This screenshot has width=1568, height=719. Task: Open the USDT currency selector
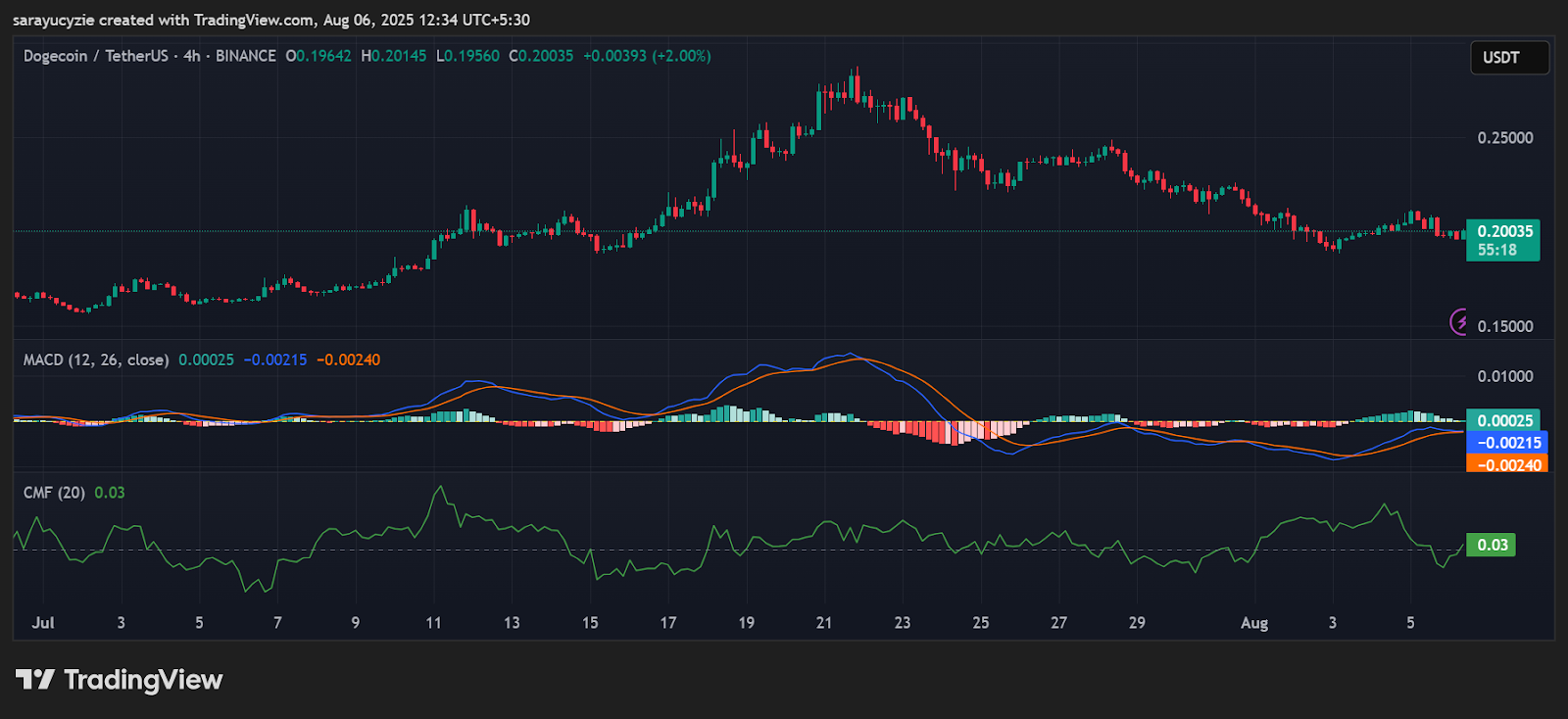1508,58
